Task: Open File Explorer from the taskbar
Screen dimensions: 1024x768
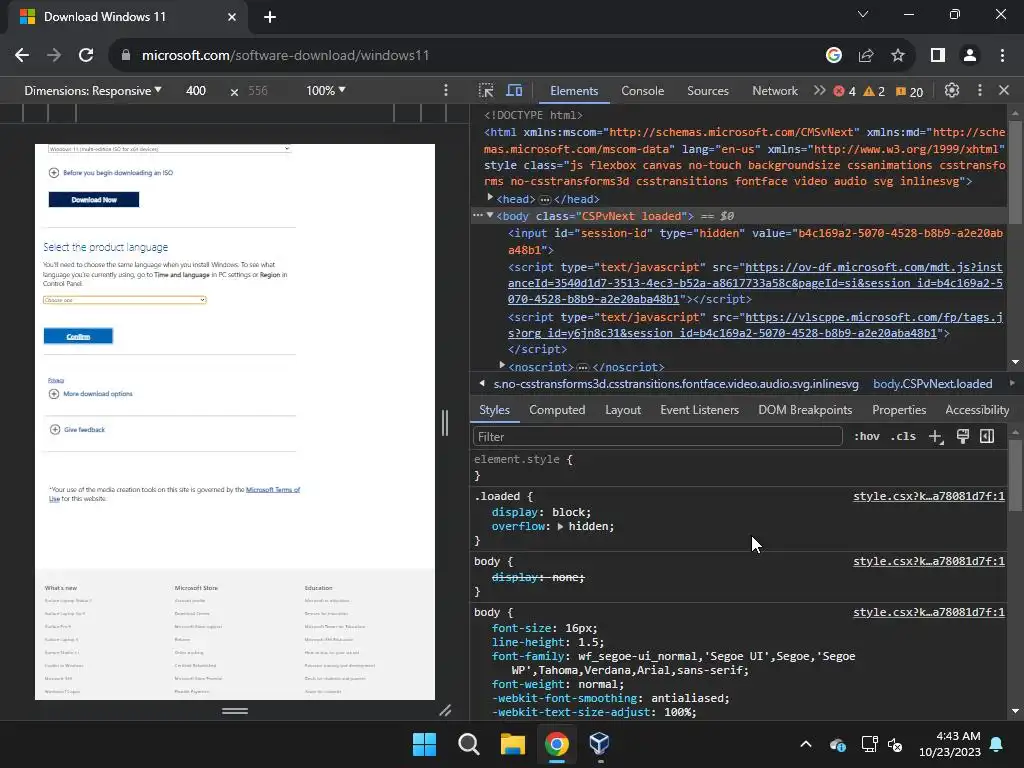Action: 513,744
